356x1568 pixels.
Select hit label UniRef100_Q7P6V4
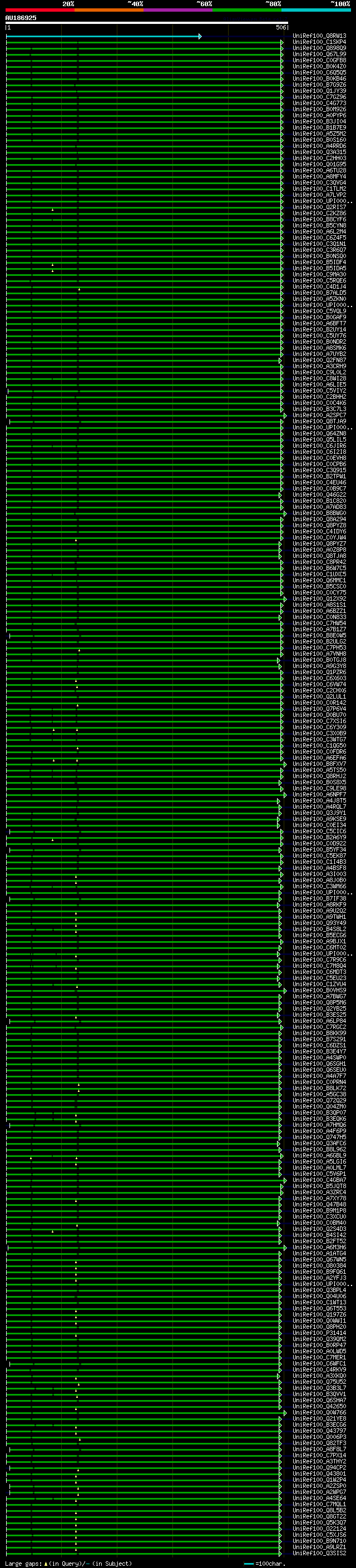[319, 709]
